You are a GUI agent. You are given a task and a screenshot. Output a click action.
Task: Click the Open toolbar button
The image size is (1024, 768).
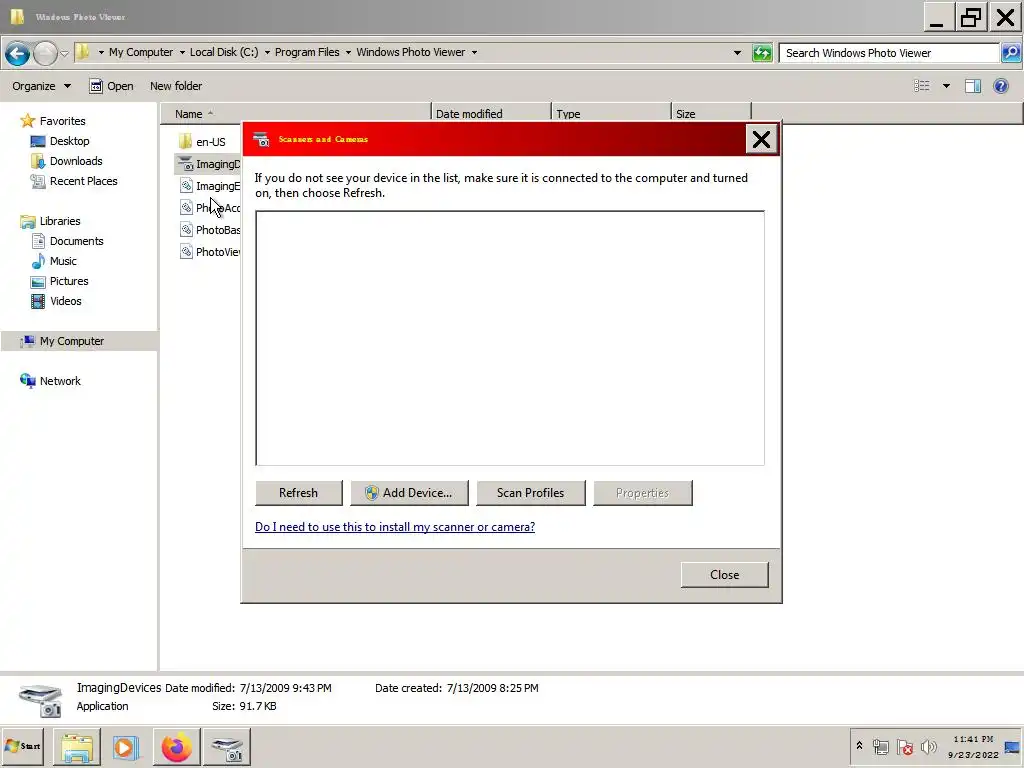(111, 86)
